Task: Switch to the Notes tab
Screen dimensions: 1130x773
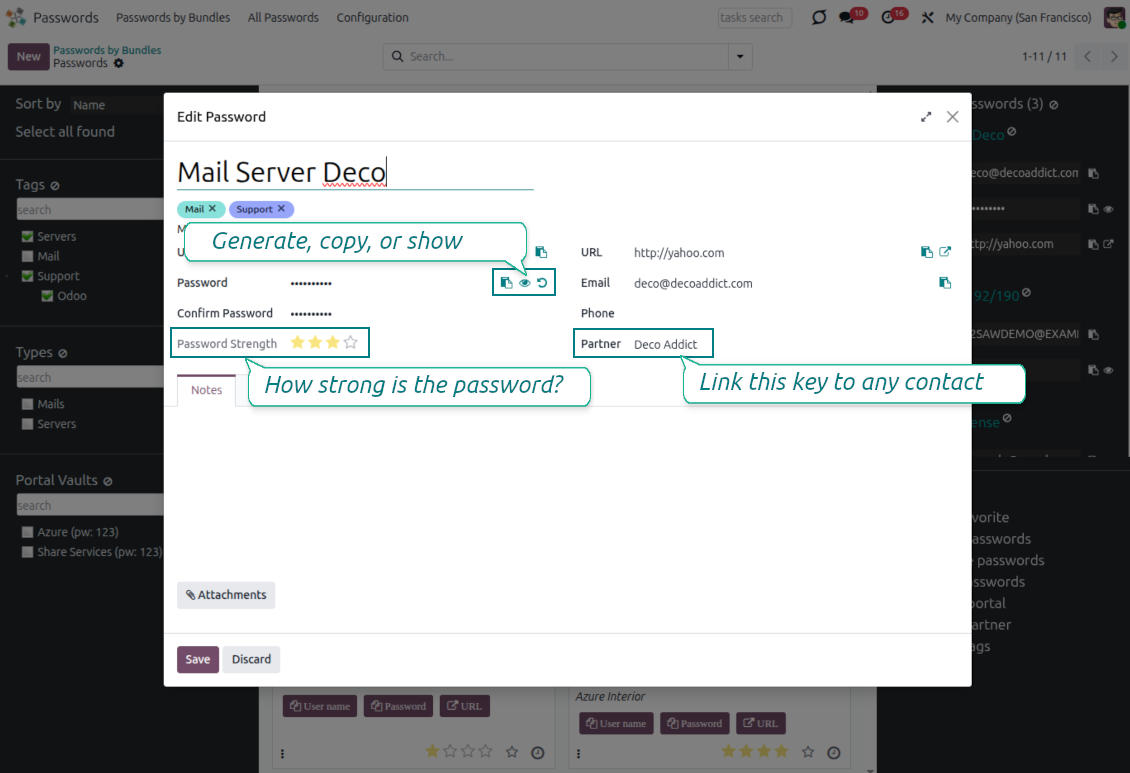Action: pyautogui.click(x=206, y=390)
